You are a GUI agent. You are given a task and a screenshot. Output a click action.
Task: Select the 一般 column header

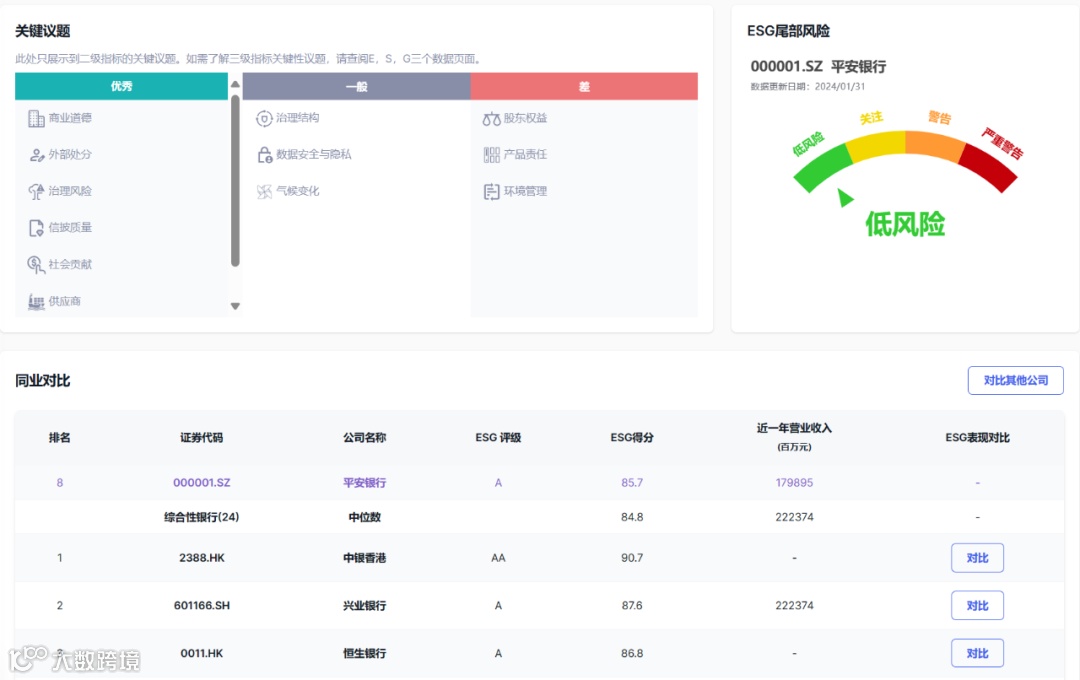[x=357, y=86]
